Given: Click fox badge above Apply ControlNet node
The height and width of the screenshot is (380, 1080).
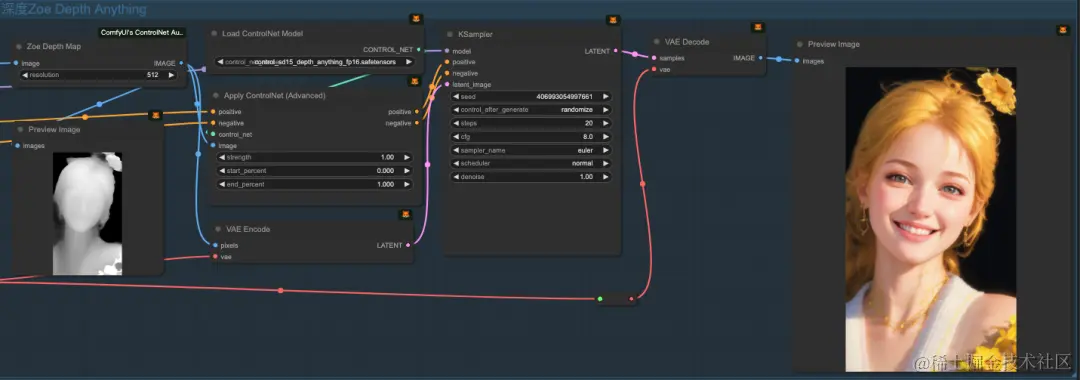Looking at the screenshot, I should pyautogui.click(x=415, y=81).
